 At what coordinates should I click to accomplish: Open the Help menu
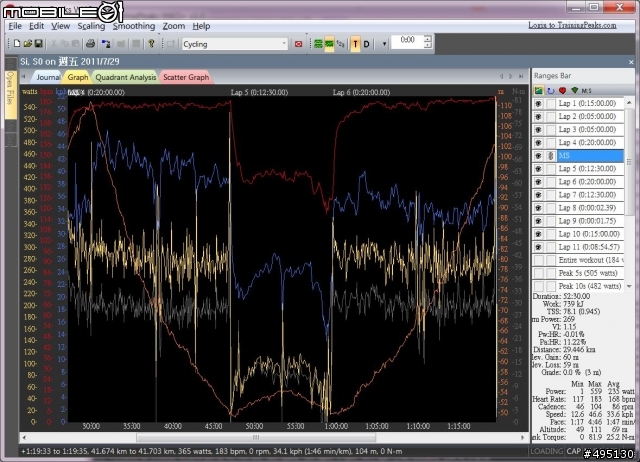tap(201, 26)
